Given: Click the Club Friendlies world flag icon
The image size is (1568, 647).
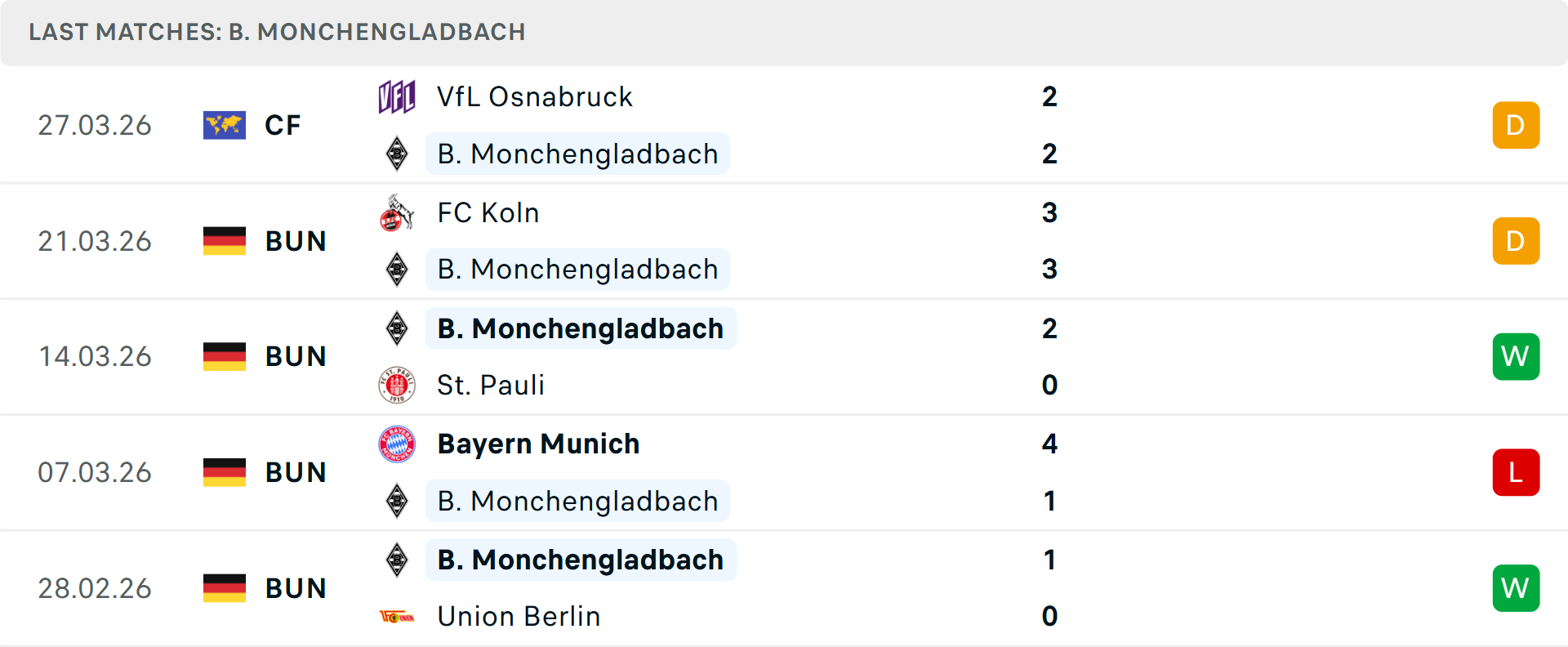Looking at the screenshot, I should [225, 125].
